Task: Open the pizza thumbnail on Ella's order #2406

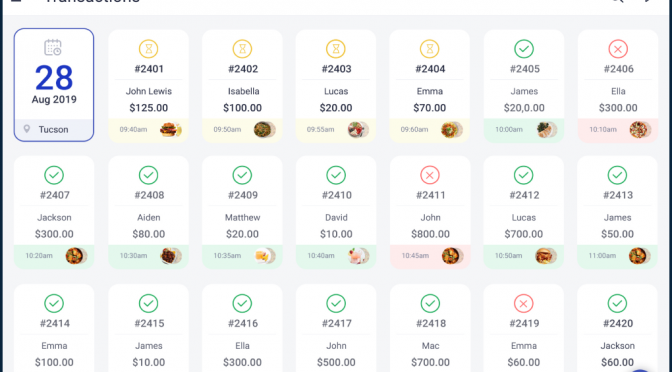Action: 640,129
